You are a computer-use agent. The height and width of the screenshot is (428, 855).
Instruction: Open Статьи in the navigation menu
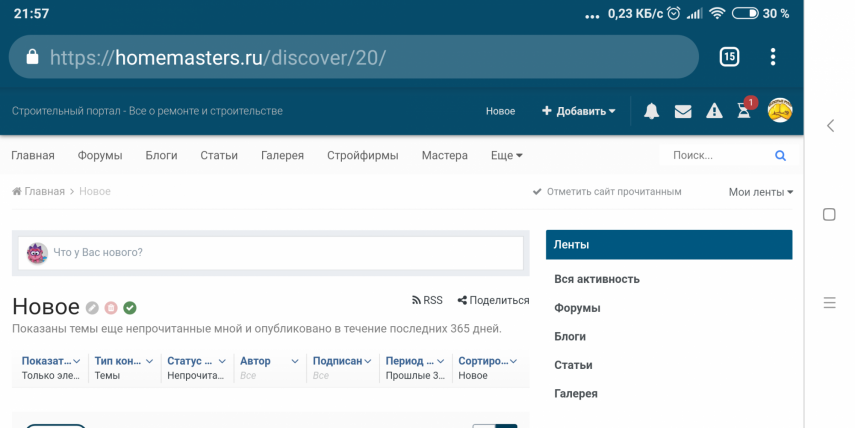point(219,155)
